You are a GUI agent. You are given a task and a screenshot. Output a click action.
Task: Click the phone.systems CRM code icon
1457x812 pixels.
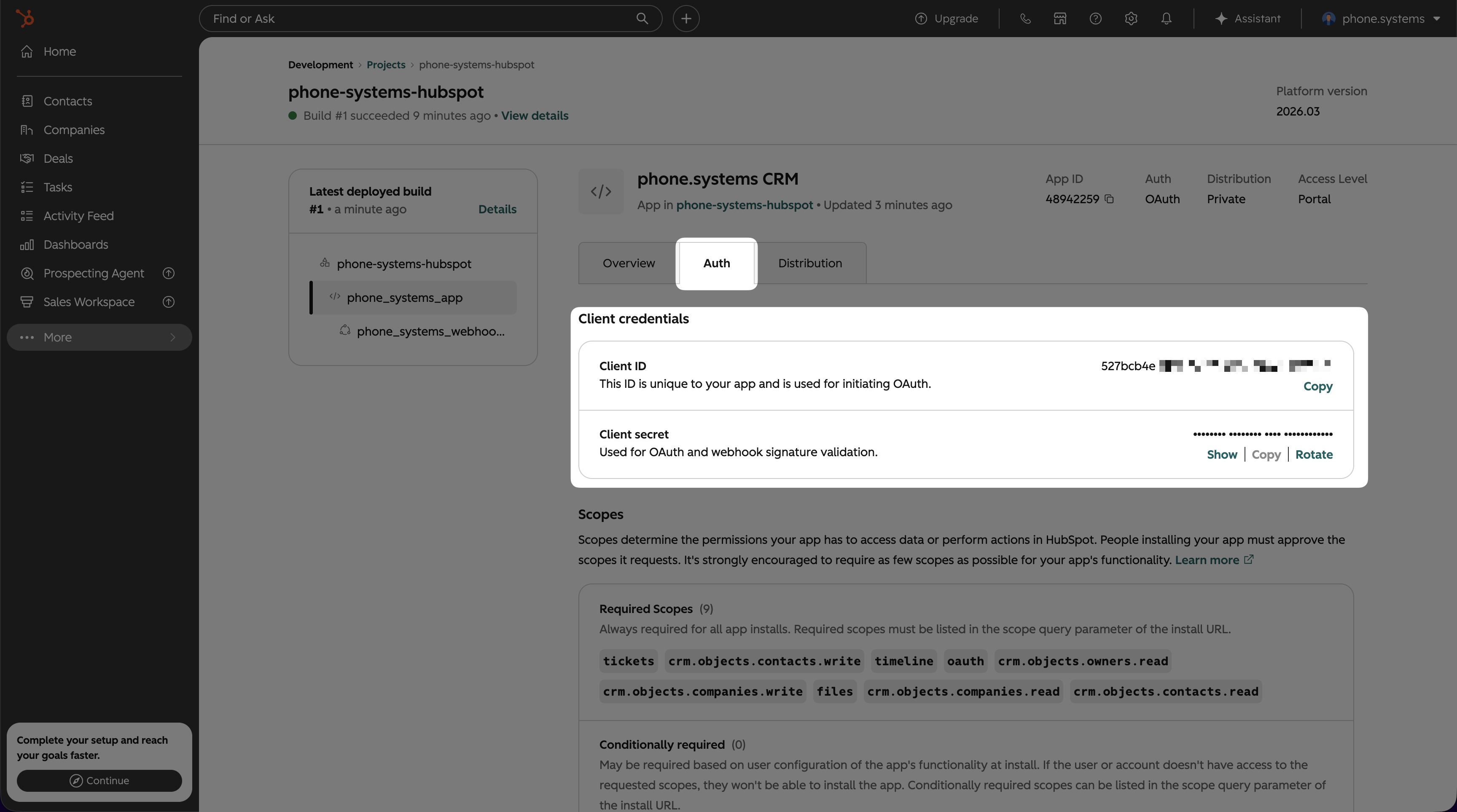coord(601,191)
